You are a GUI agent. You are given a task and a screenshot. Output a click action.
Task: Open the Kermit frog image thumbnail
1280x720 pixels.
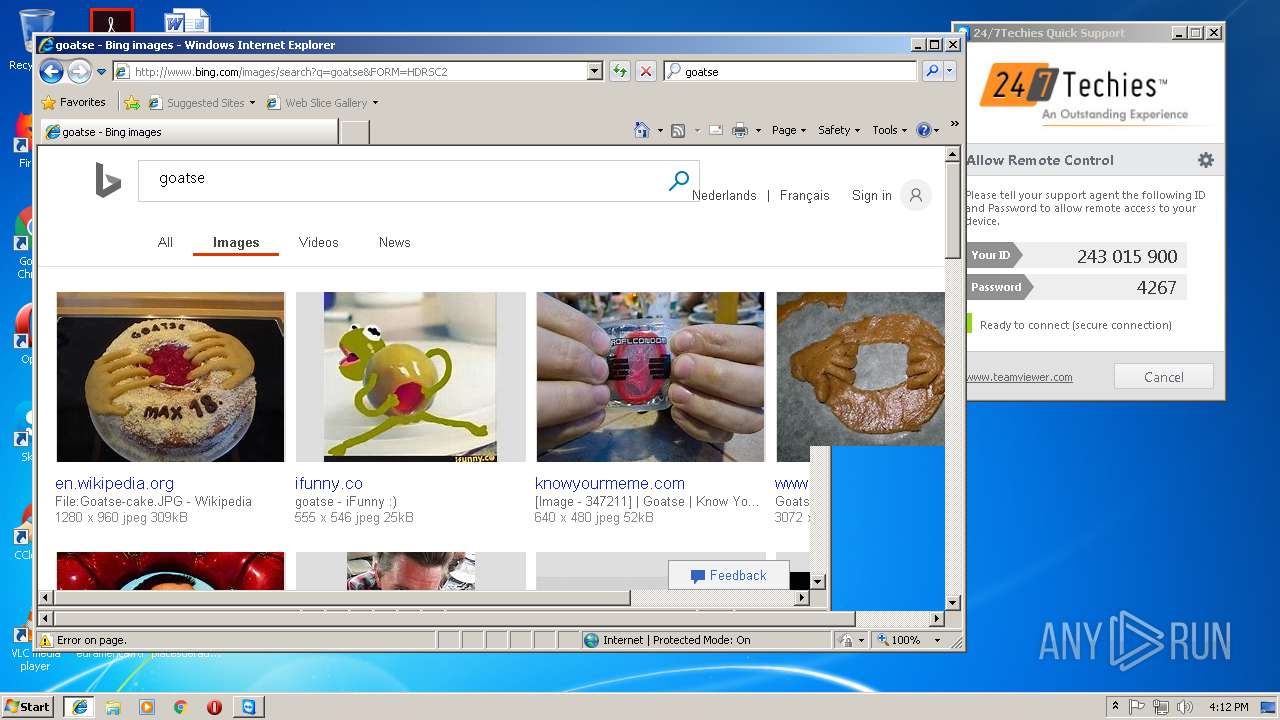(410, 377)
